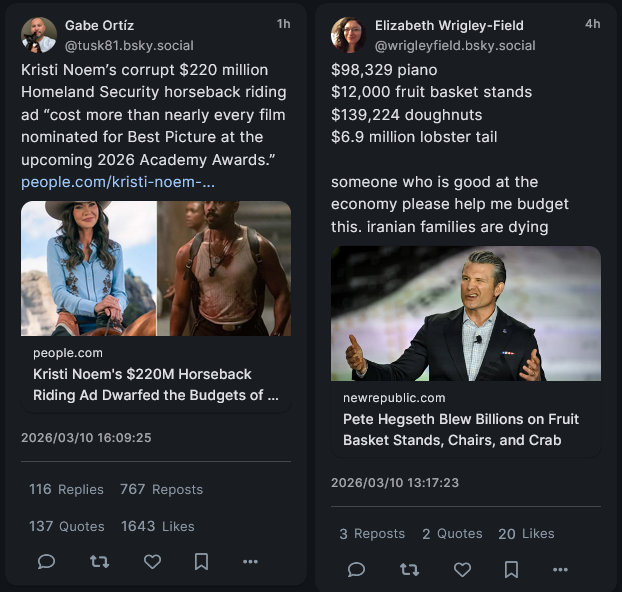Image resolution: width=622 pixels, height=592 pixels.
Task: View the 1643 Likes list
Action: (x=158, y=526)
